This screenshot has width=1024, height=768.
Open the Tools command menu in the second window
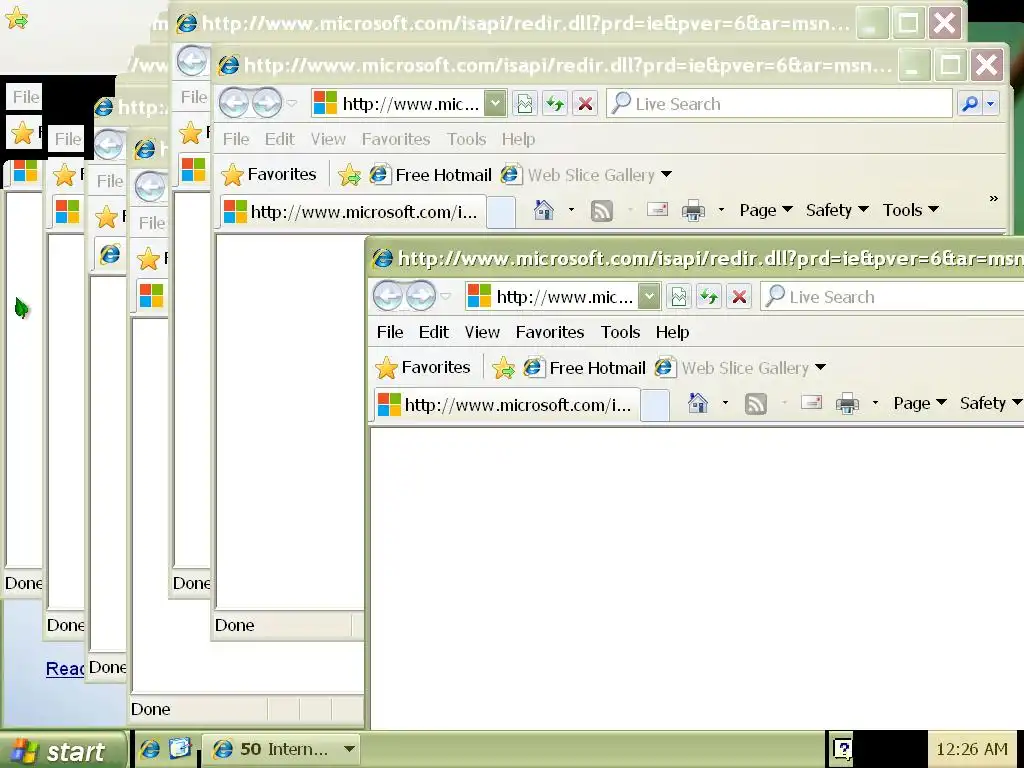910,210
